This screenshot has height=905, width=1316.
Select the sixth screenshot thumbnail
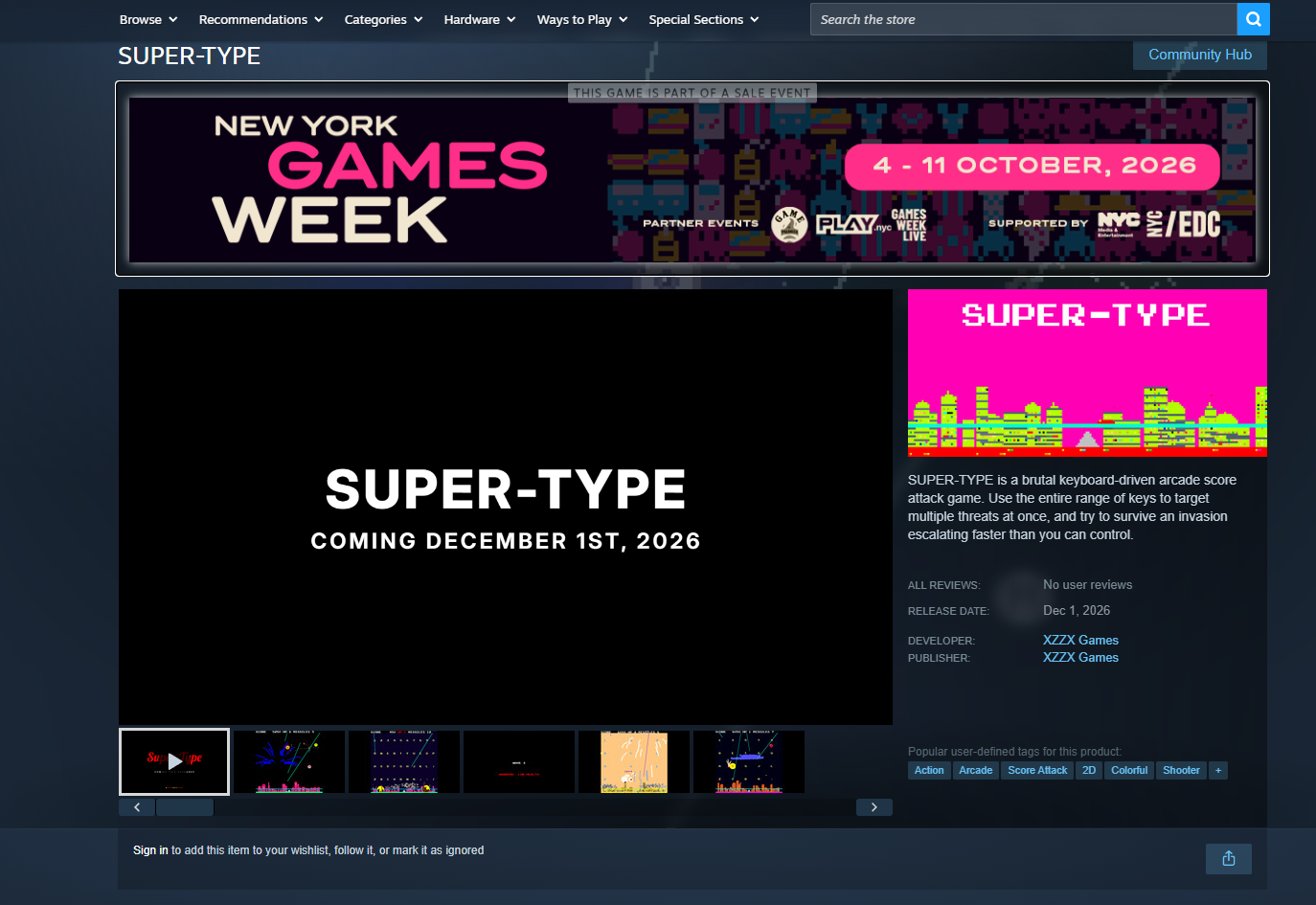[x=749, y=761]
